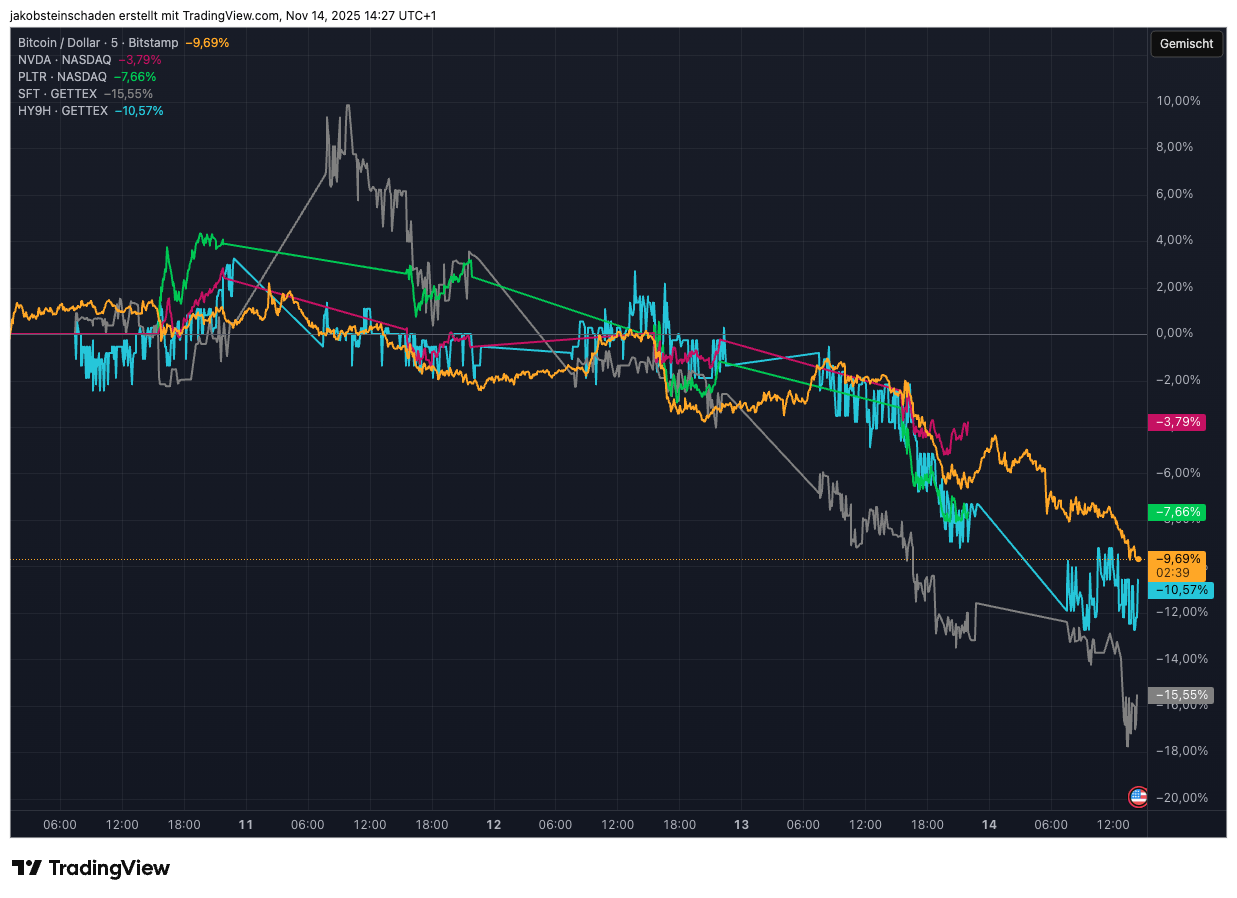Click date label 13 on time axis

click(x=741, y=825)
